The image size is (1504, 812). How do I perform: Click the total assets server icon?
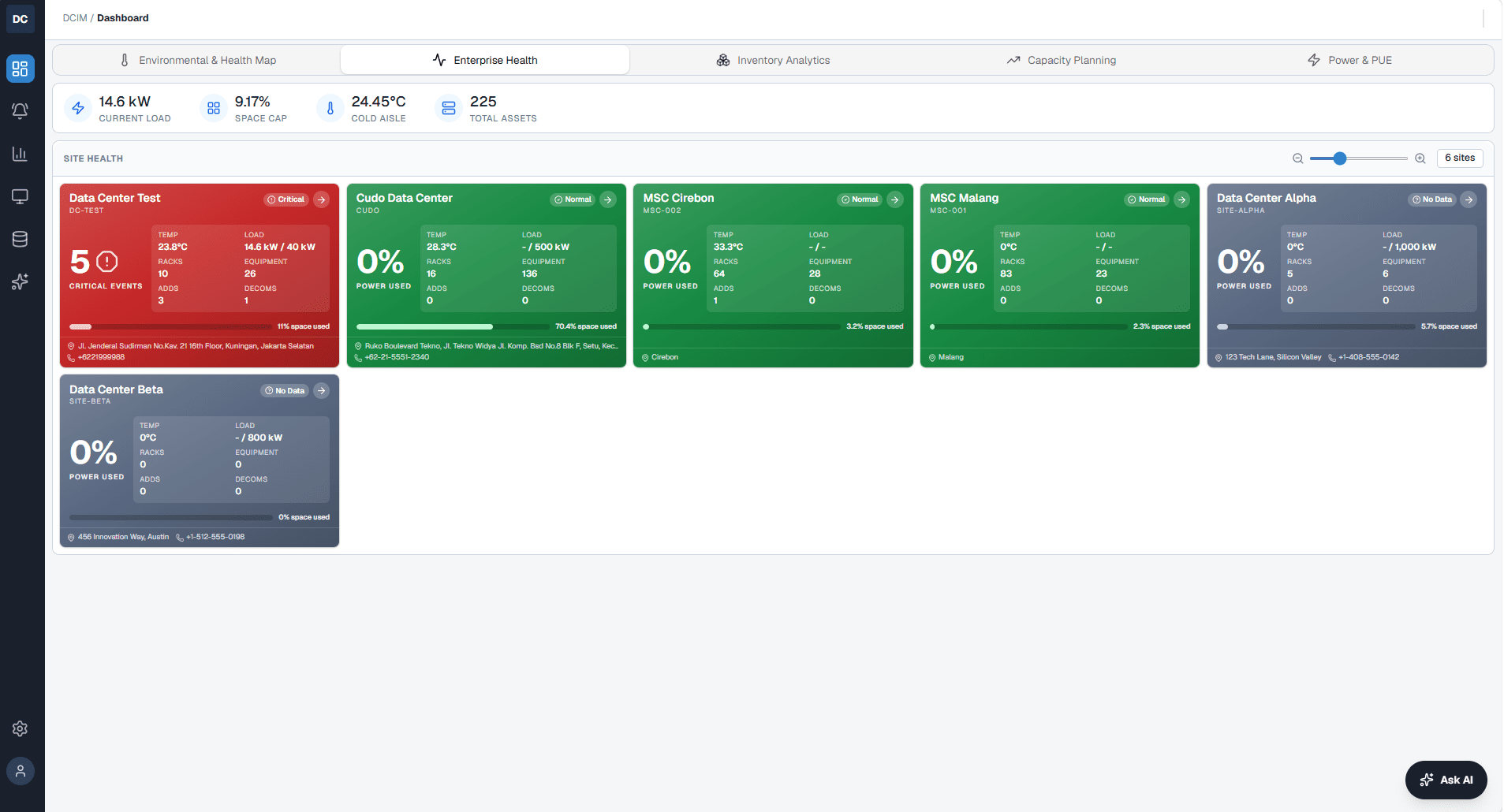coord(449,108)
